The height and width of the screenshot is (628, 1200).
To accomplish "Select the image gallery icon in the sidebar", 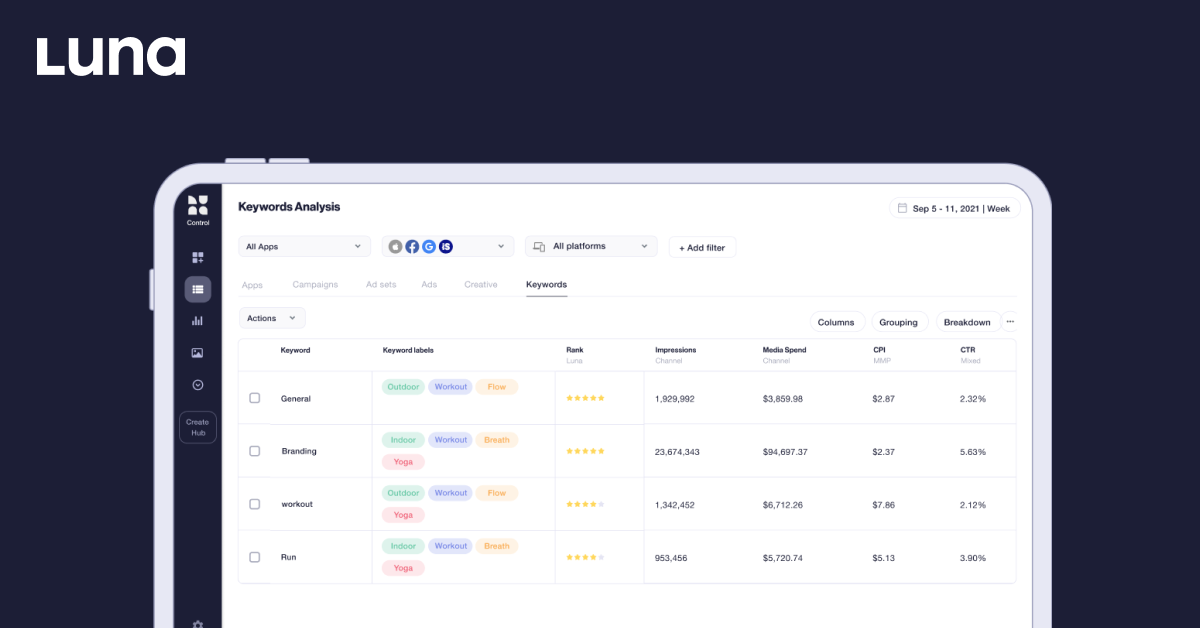I will 197,352.
